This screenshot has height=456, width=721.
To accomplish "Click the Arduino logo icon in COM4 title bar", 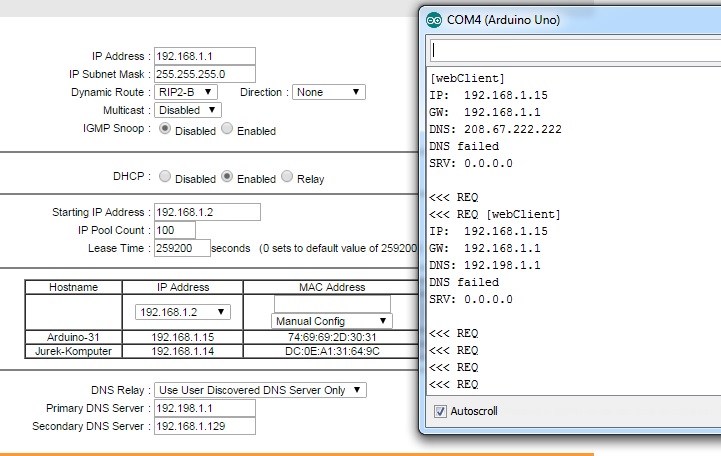I will [x=434, y=20].
